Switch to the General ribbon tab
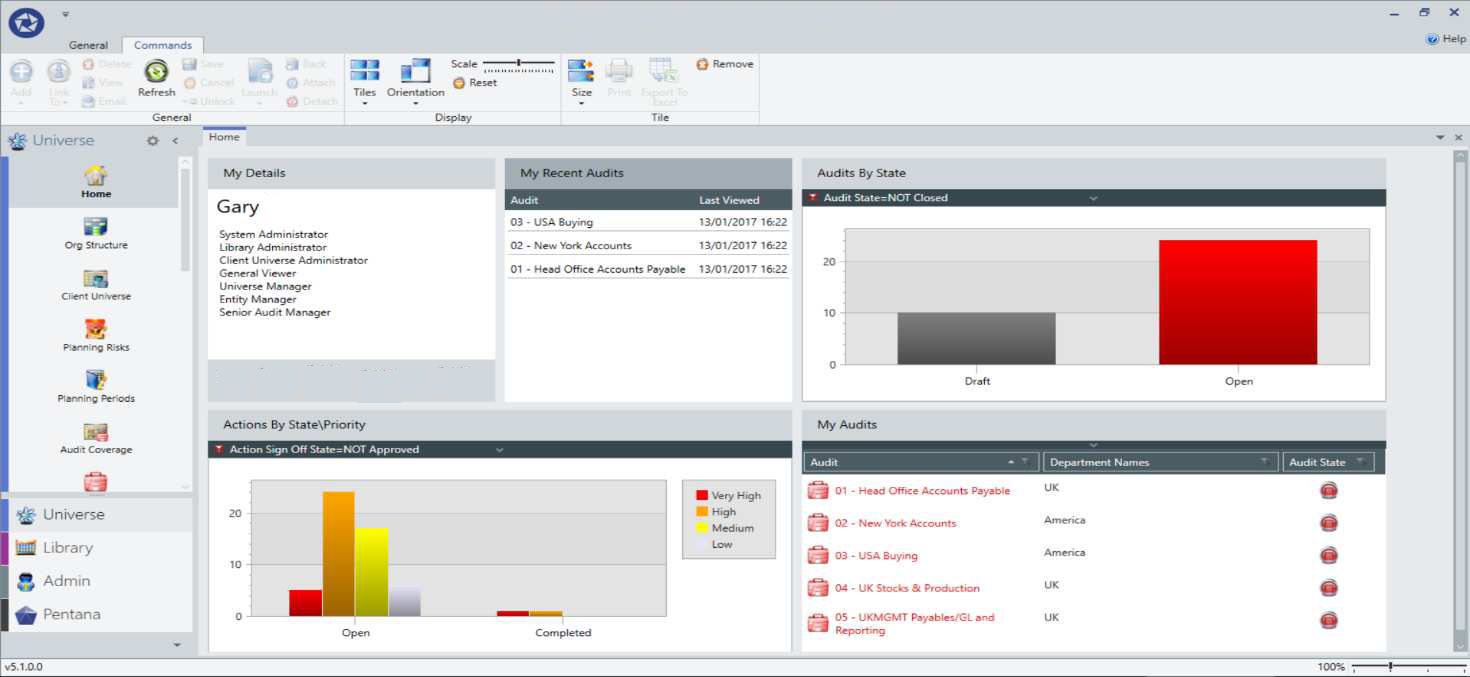1470x677 pixels. click(x=88, y=45)
